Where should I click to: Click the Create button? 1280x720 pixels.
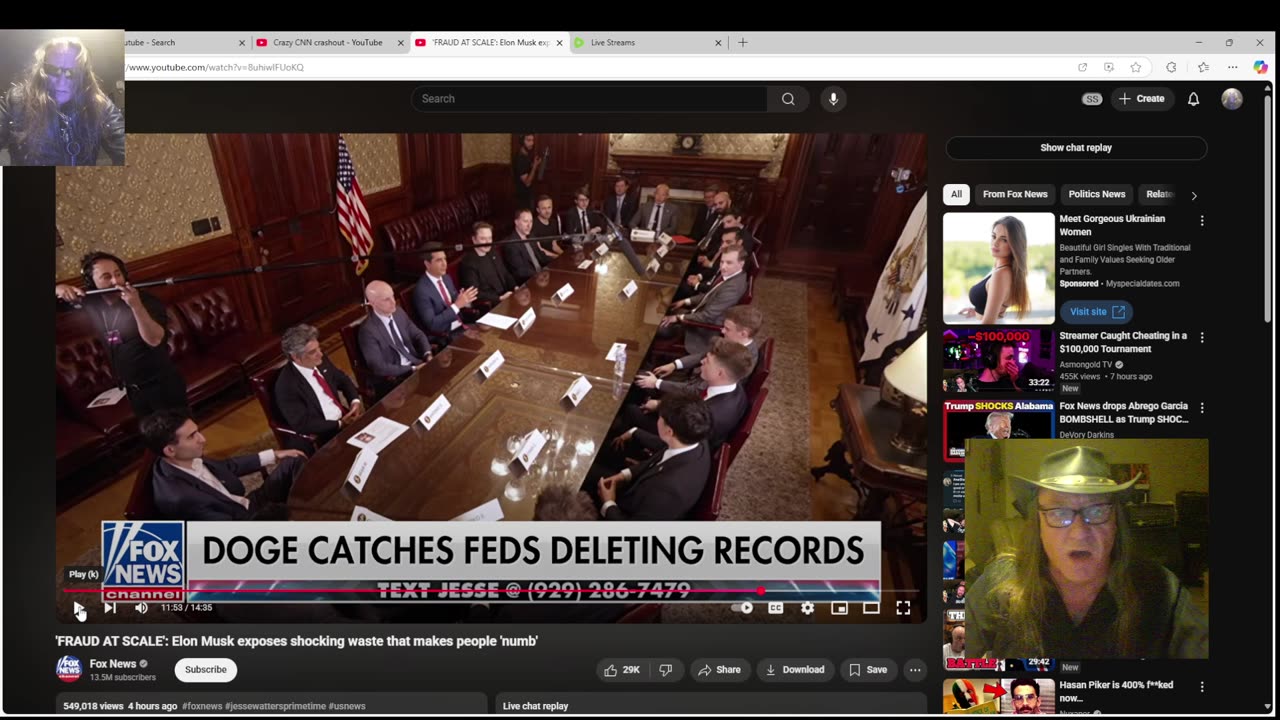(x=1141, y=99)
